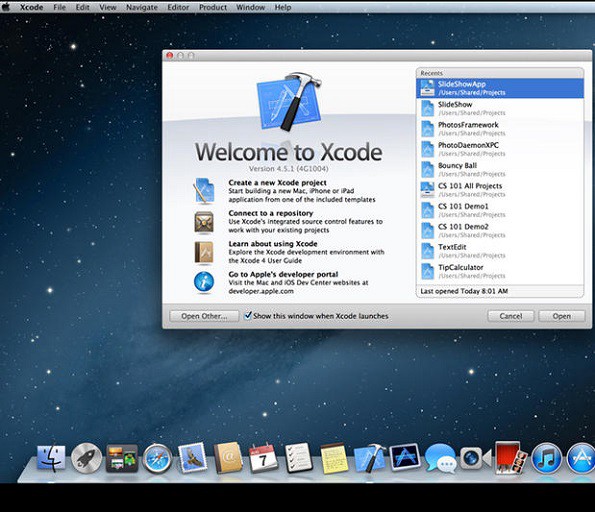Open Safari from the Dock
Screen dimensions: 595x512
tap(157, 458)
